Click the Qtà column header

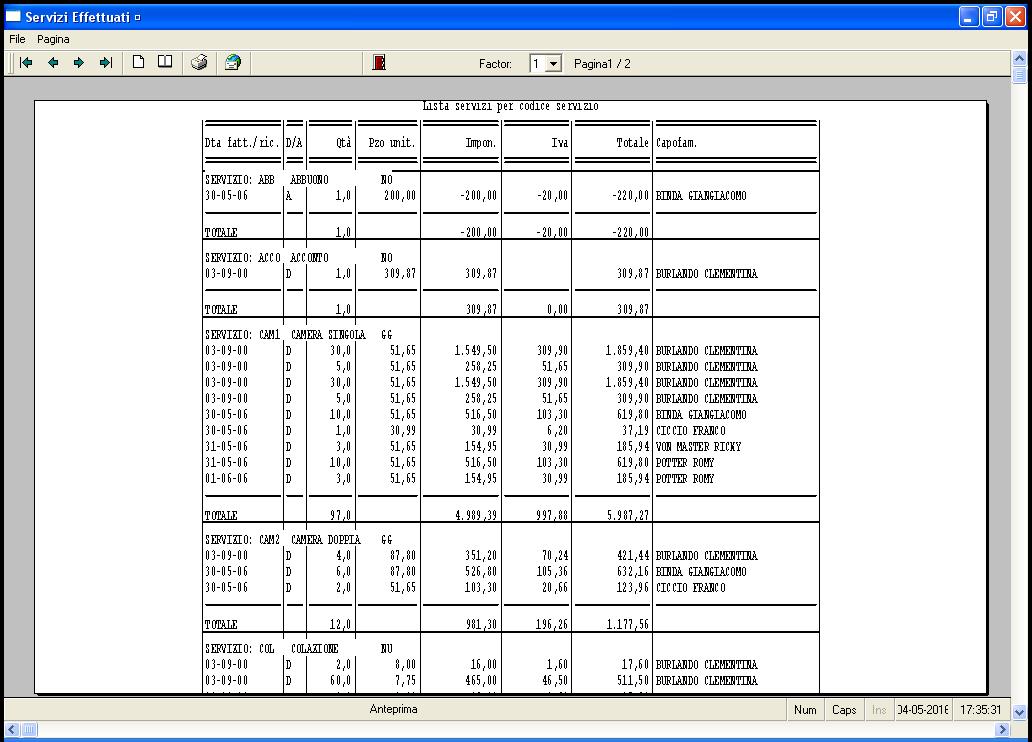coord(344,142)
